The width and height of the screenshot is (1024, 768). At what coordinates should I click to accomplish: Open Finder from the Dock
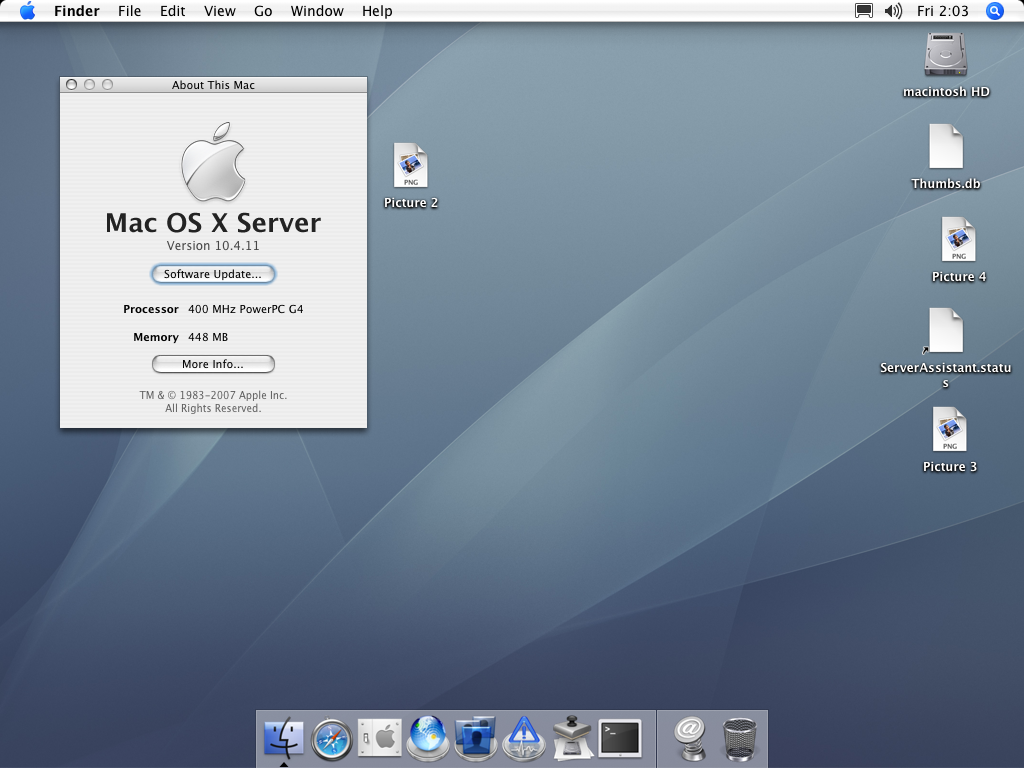click(283, 739)
